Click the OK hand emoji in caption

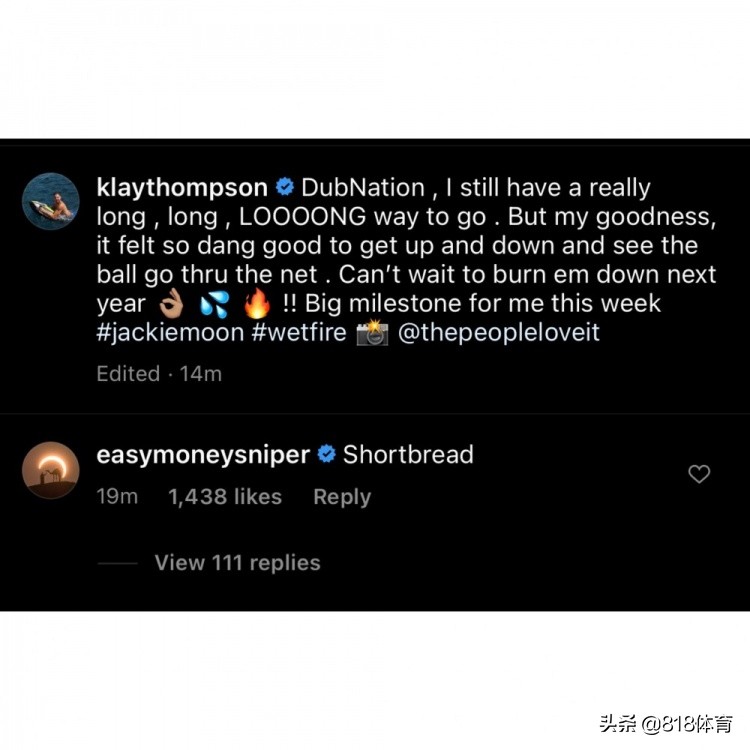coord(171,303)
